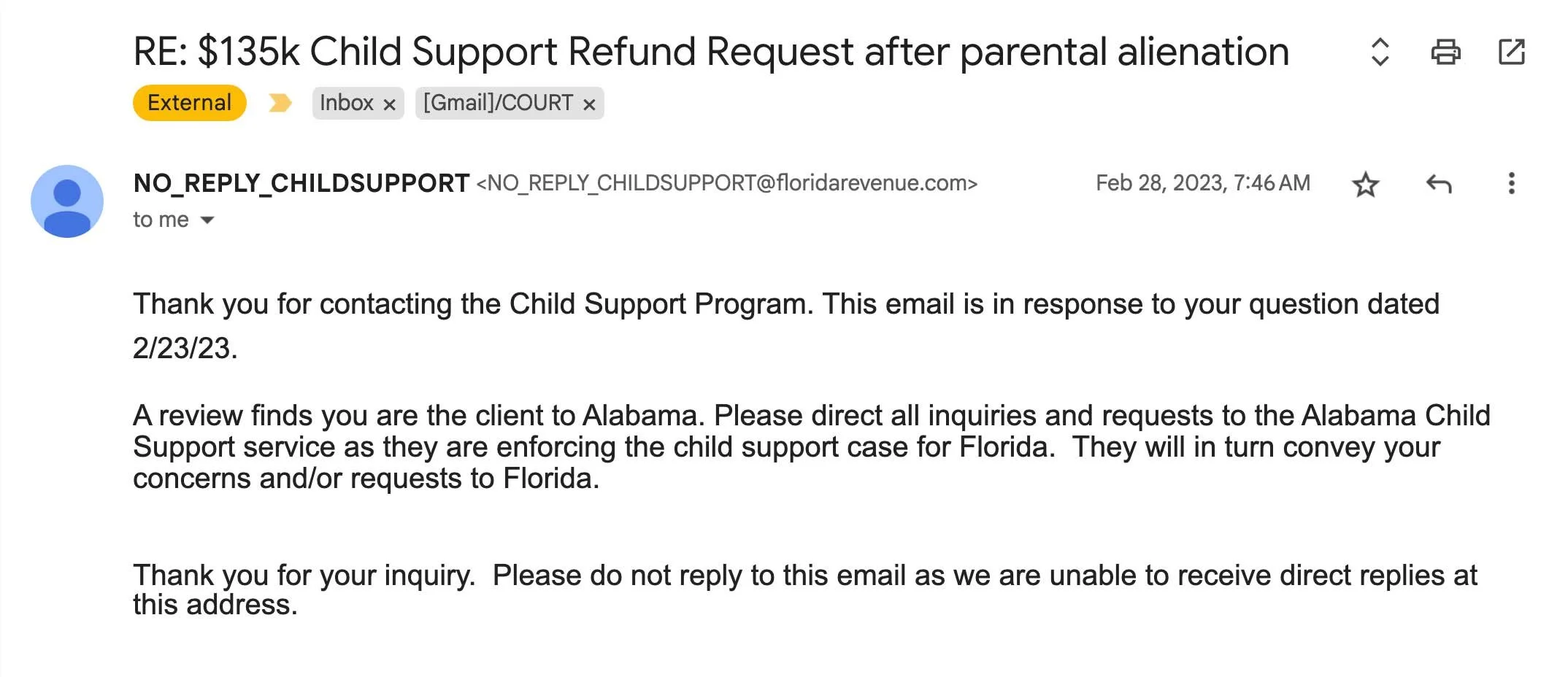Reply using the arrow icon
The image size is (1568, 677).
tap(1439, 184)
